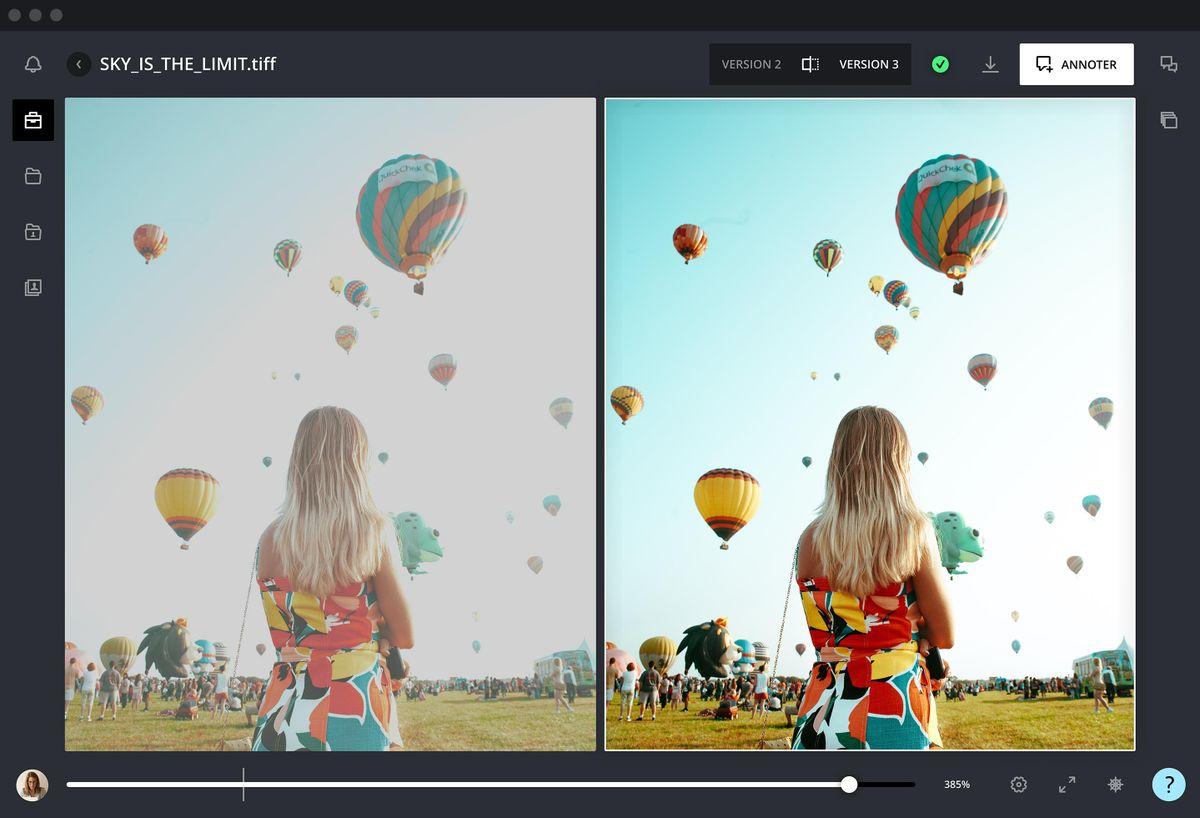Switch to VERSION 2
1200x818 pixels.
[751, 64]
